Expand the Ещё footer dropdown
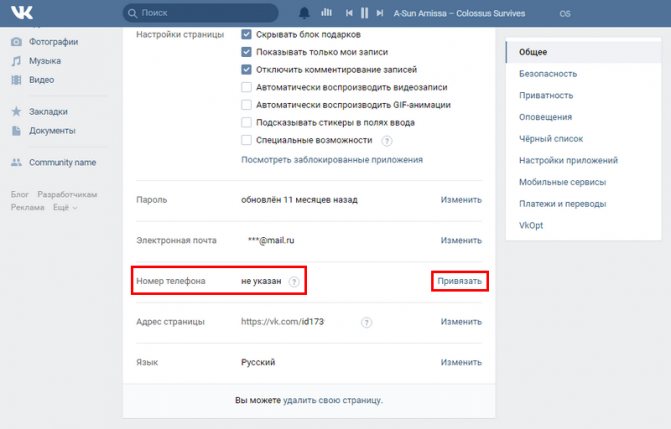The image size is (671, 429). coord(65,207)
